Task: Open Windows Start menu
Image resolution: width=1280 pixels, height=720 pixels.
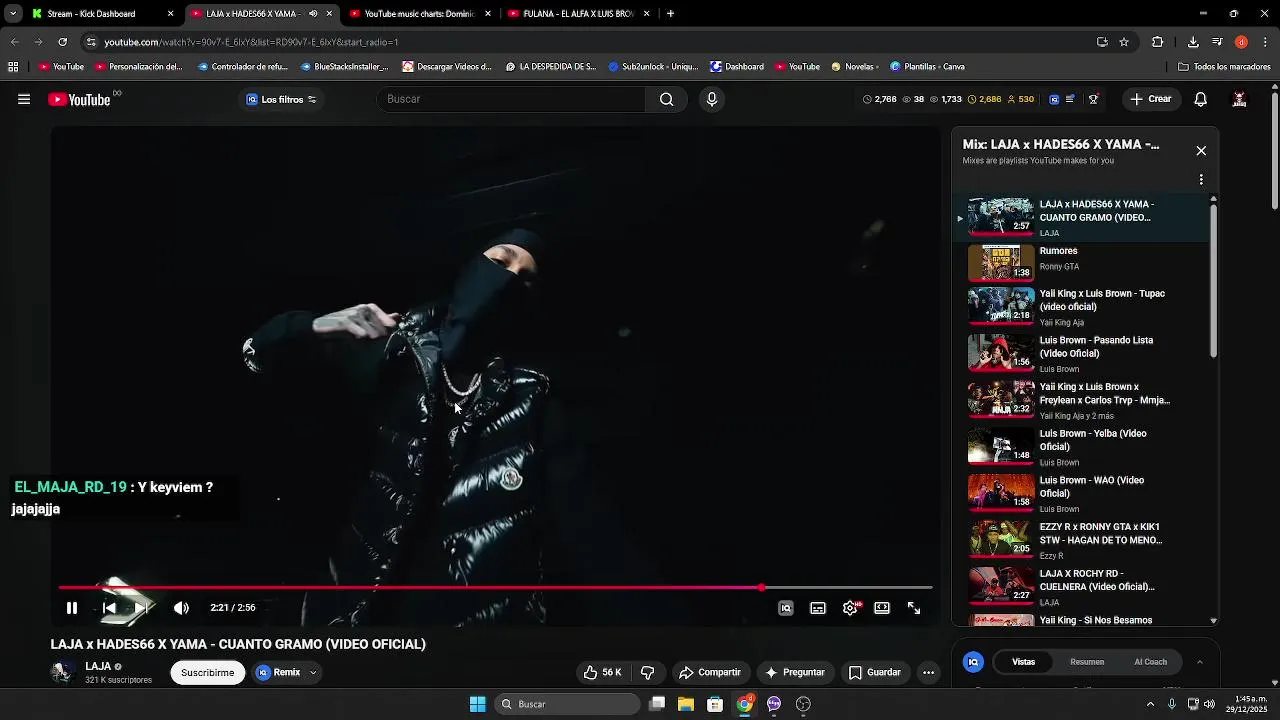Action: pos(478,704)
